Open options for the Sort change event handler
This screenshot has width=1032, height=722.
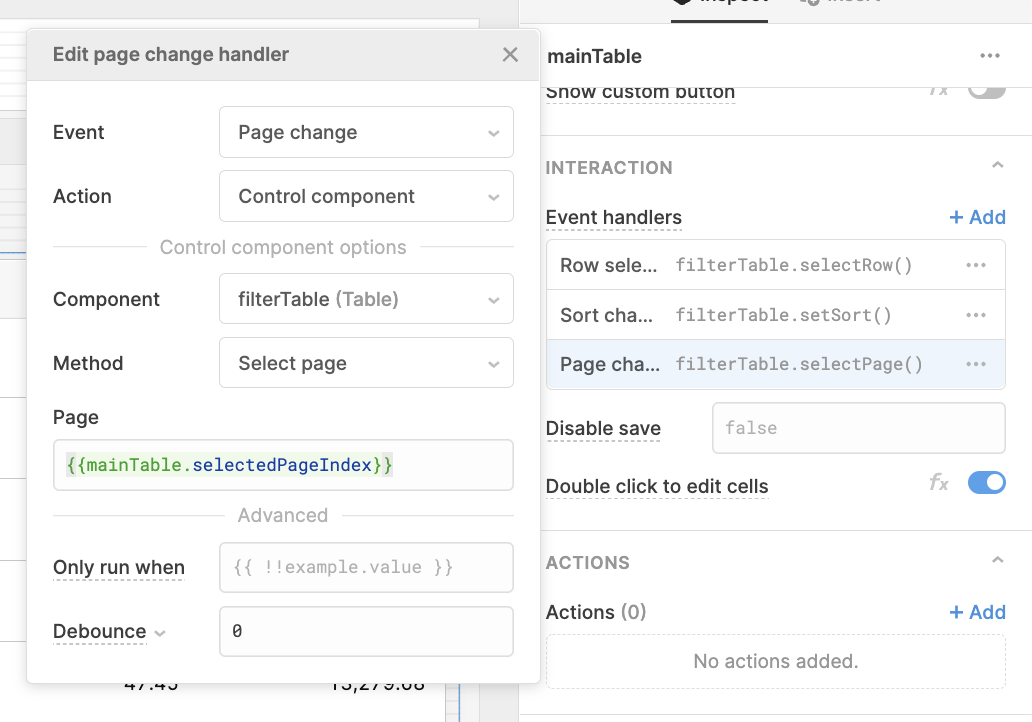pos(975,314)
